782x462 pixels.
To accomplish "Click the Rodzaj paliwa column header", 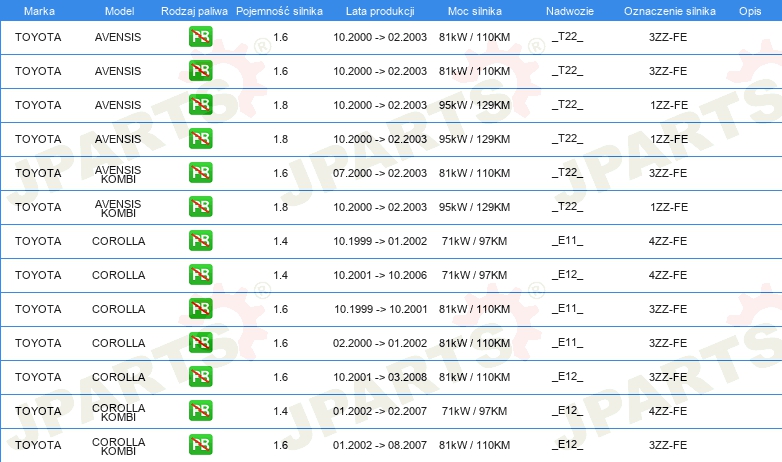I will coord(194,11).
